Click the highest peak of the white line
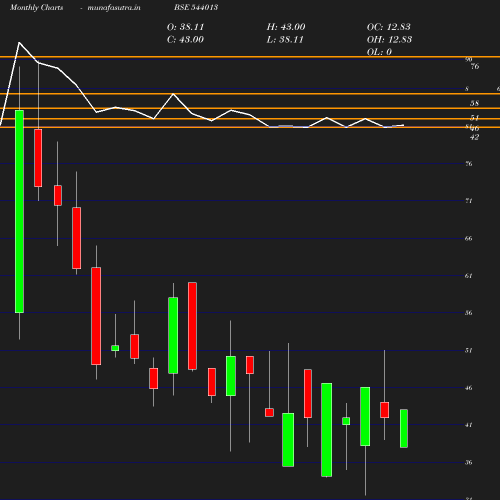 [x=19, y=43]
